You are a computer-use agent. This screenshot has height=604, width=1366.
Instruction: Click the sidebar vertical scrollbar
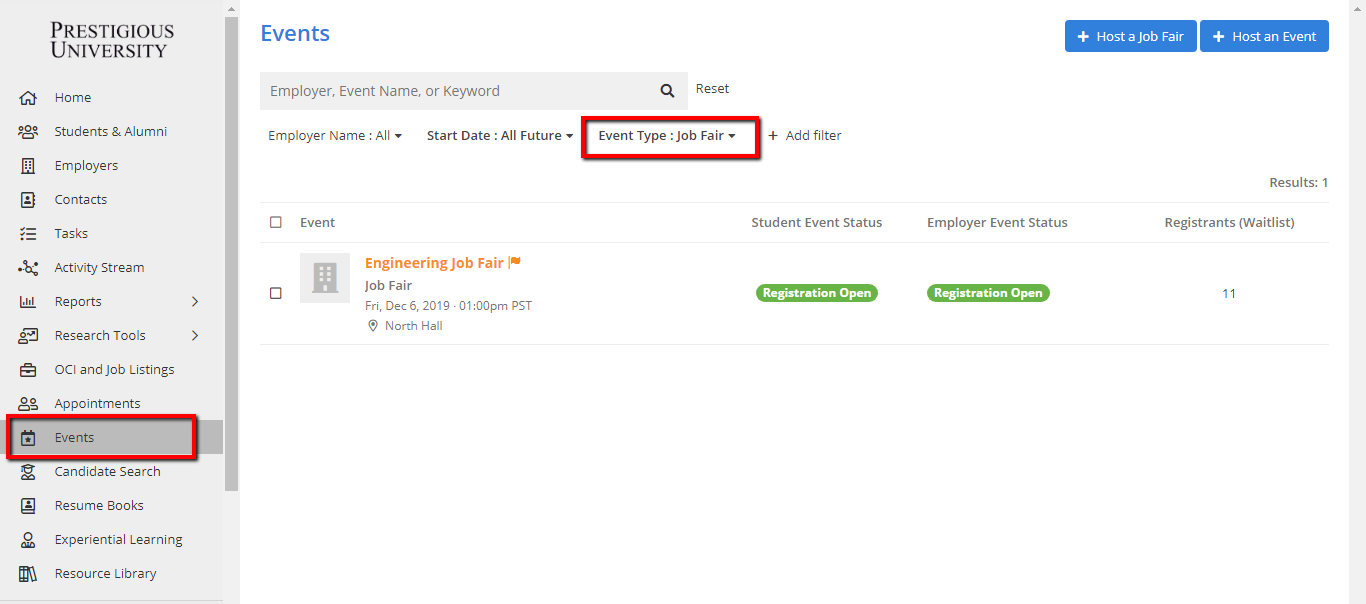tap(232, 250)
